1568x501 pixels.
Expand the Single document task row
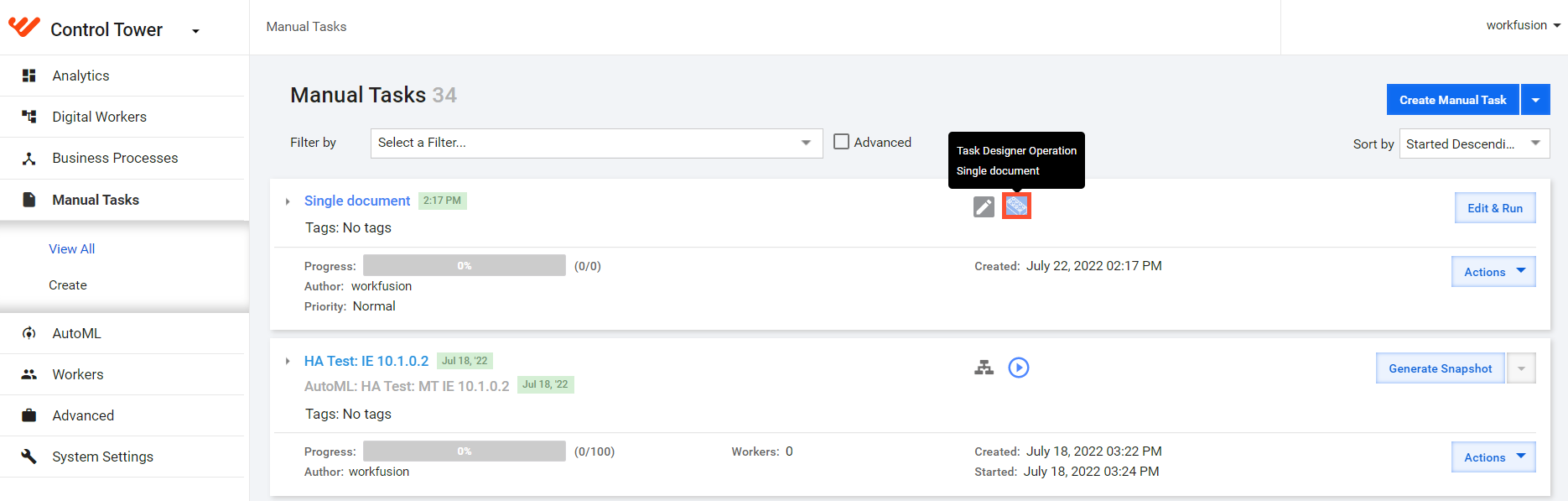tap(288, 201)
